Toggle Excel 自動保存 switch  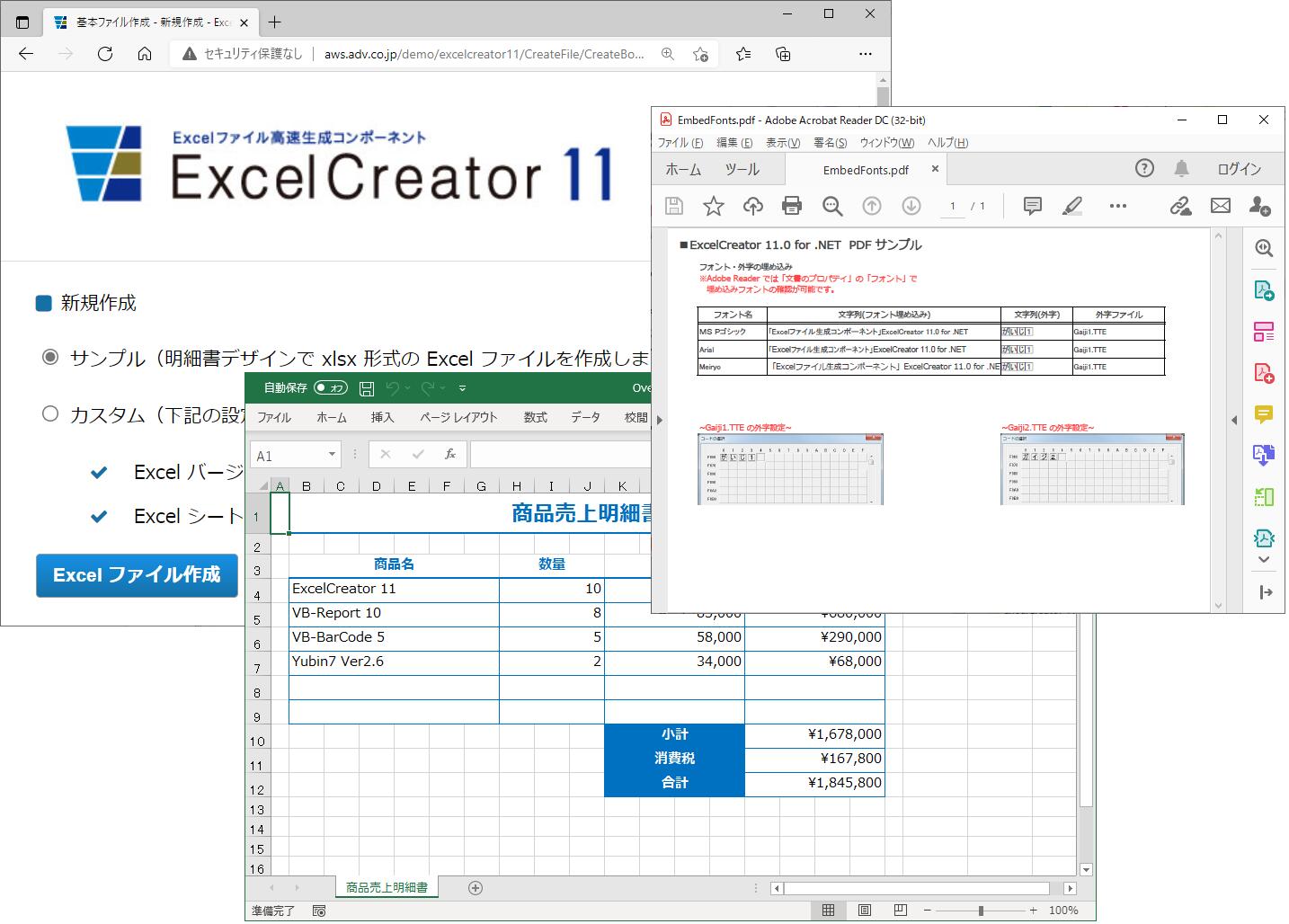tap(331, 388)
